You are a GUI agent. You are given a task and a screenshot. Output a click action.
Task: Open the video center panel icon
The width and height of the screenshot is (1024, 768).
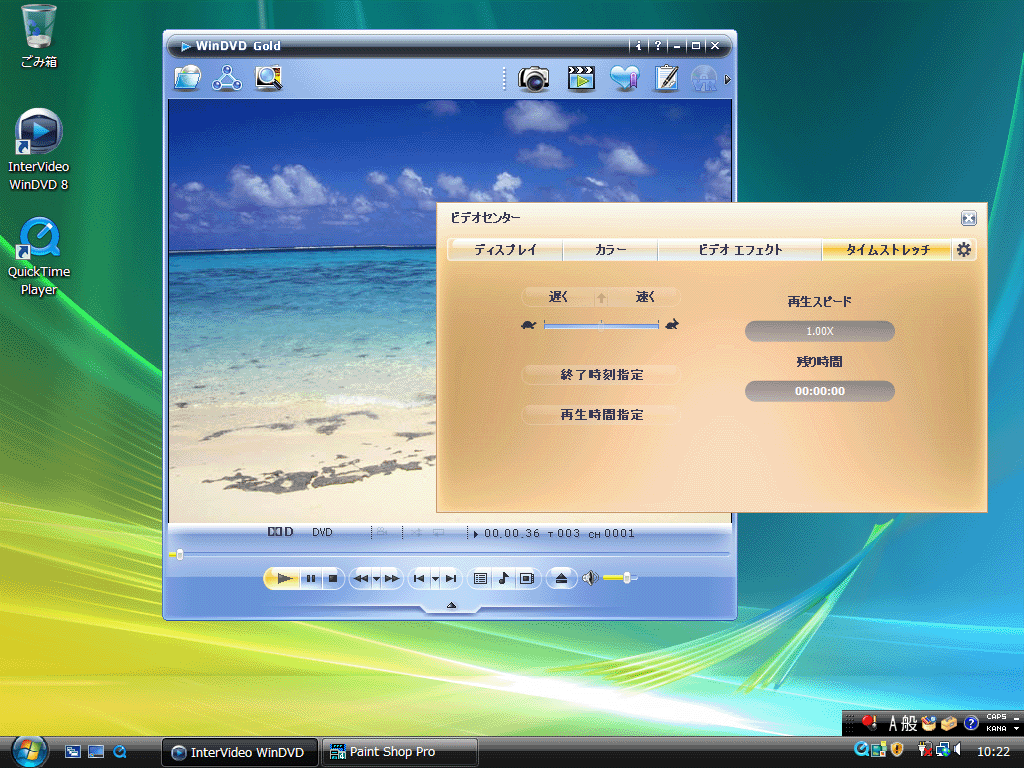(526, 578)
